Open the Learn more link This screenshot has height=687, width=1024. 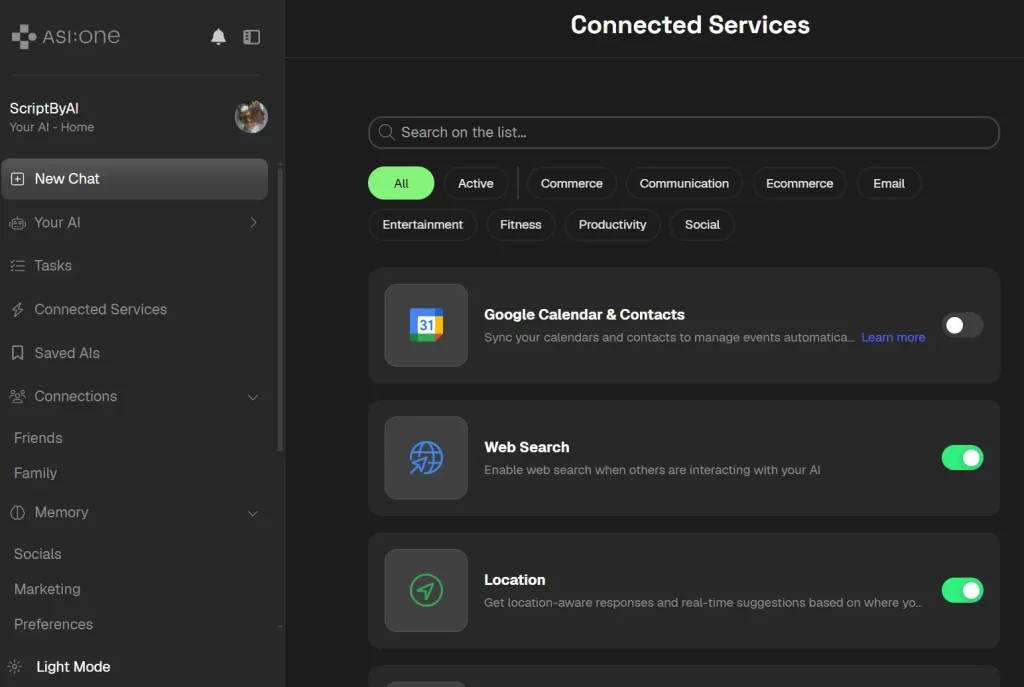coord(892,337)
